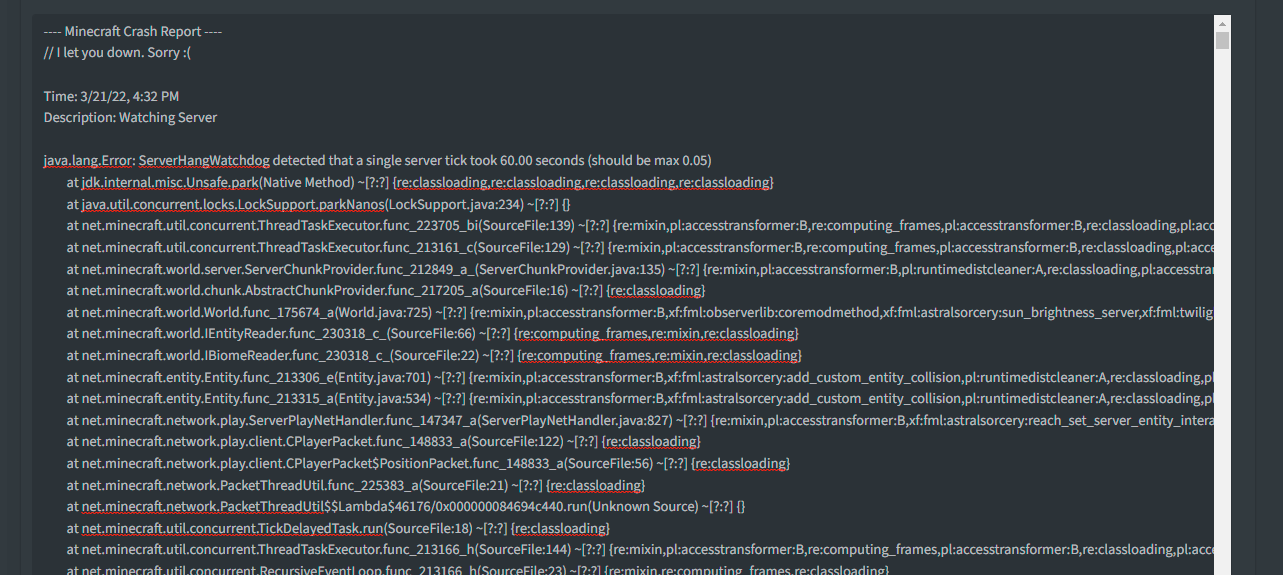1283x575 pixels.
Task: Click the 'CPlayerPacket$PositionPacket.func_148833_a' line
Action: tap(428, 463)
